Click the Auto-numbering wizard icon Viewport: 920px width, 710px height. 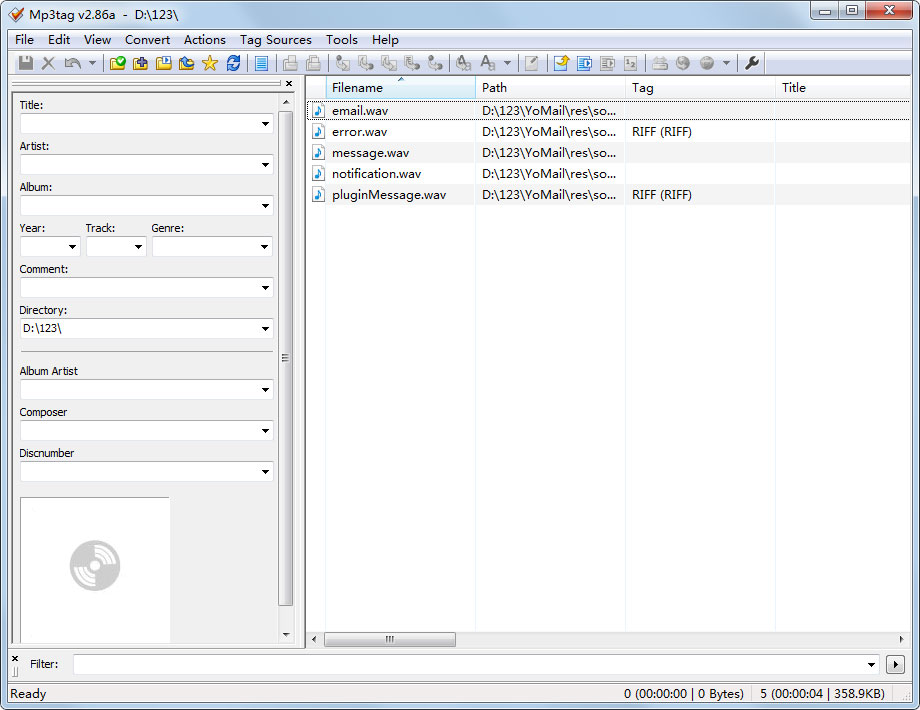point(630,63)
